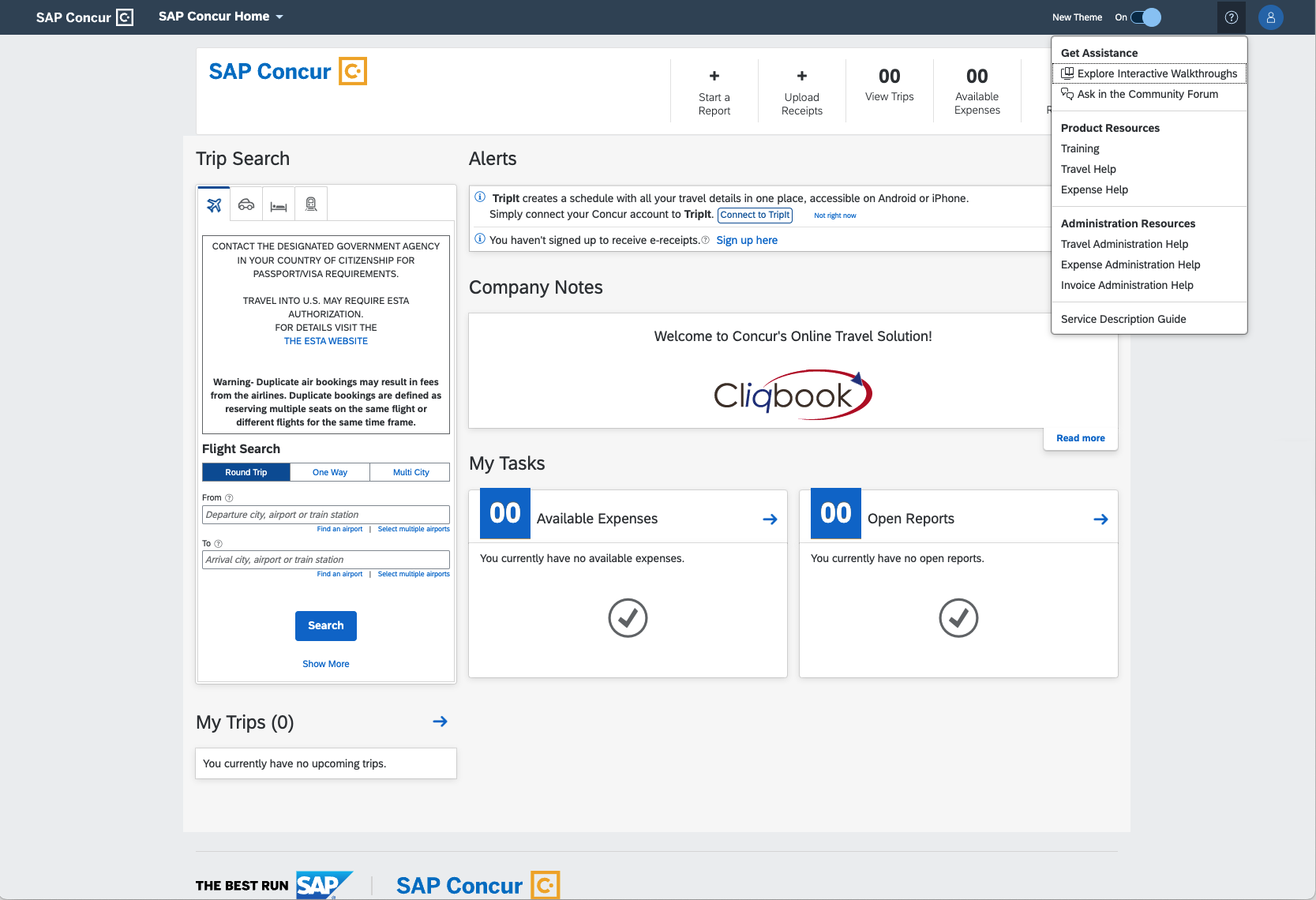Open Upload Receipts
The image size is (1316, 900).
[x=801, y=77]
